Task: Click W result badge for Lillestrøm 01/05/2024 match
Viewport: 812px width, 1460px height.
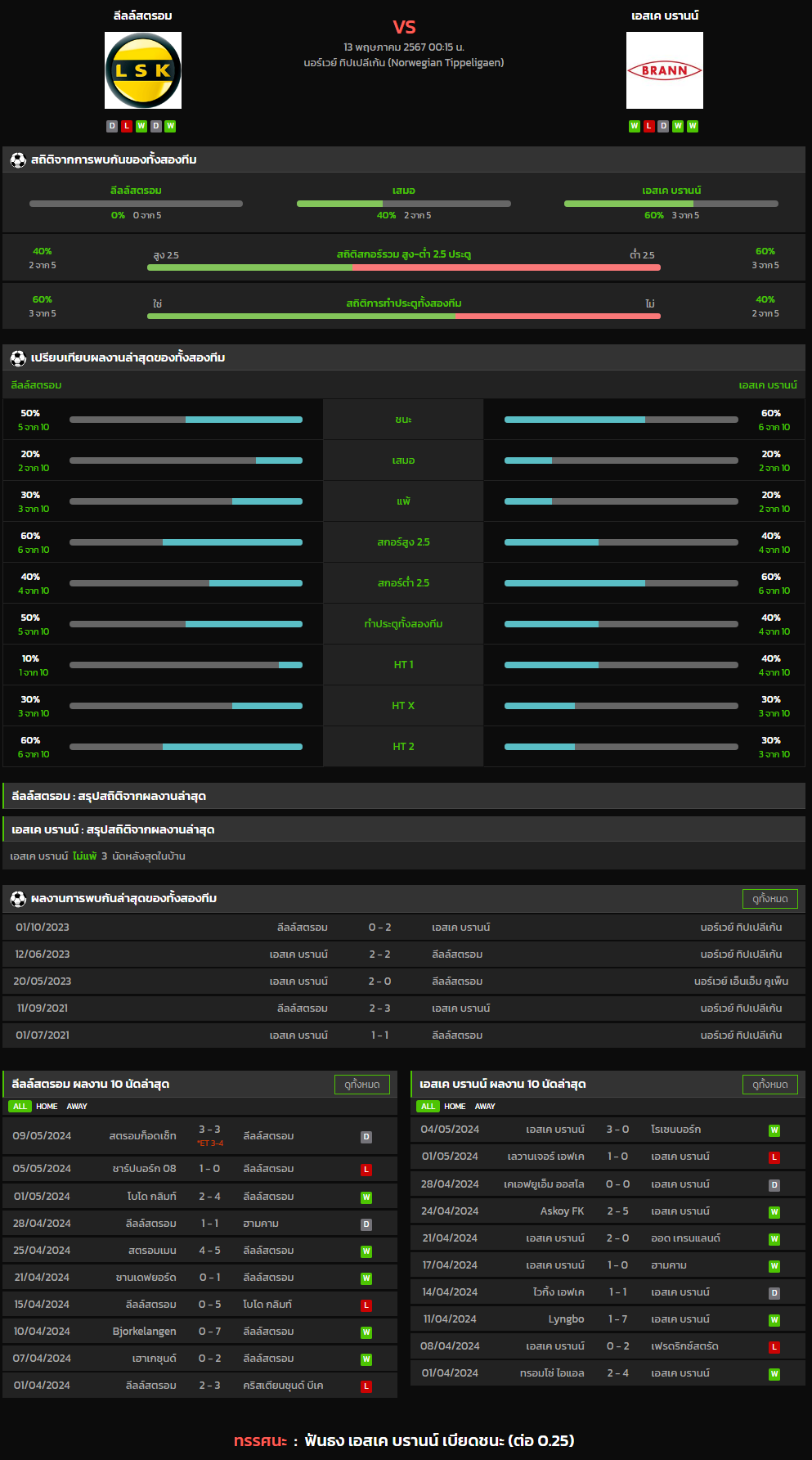Action: [x=366, y=1197]
